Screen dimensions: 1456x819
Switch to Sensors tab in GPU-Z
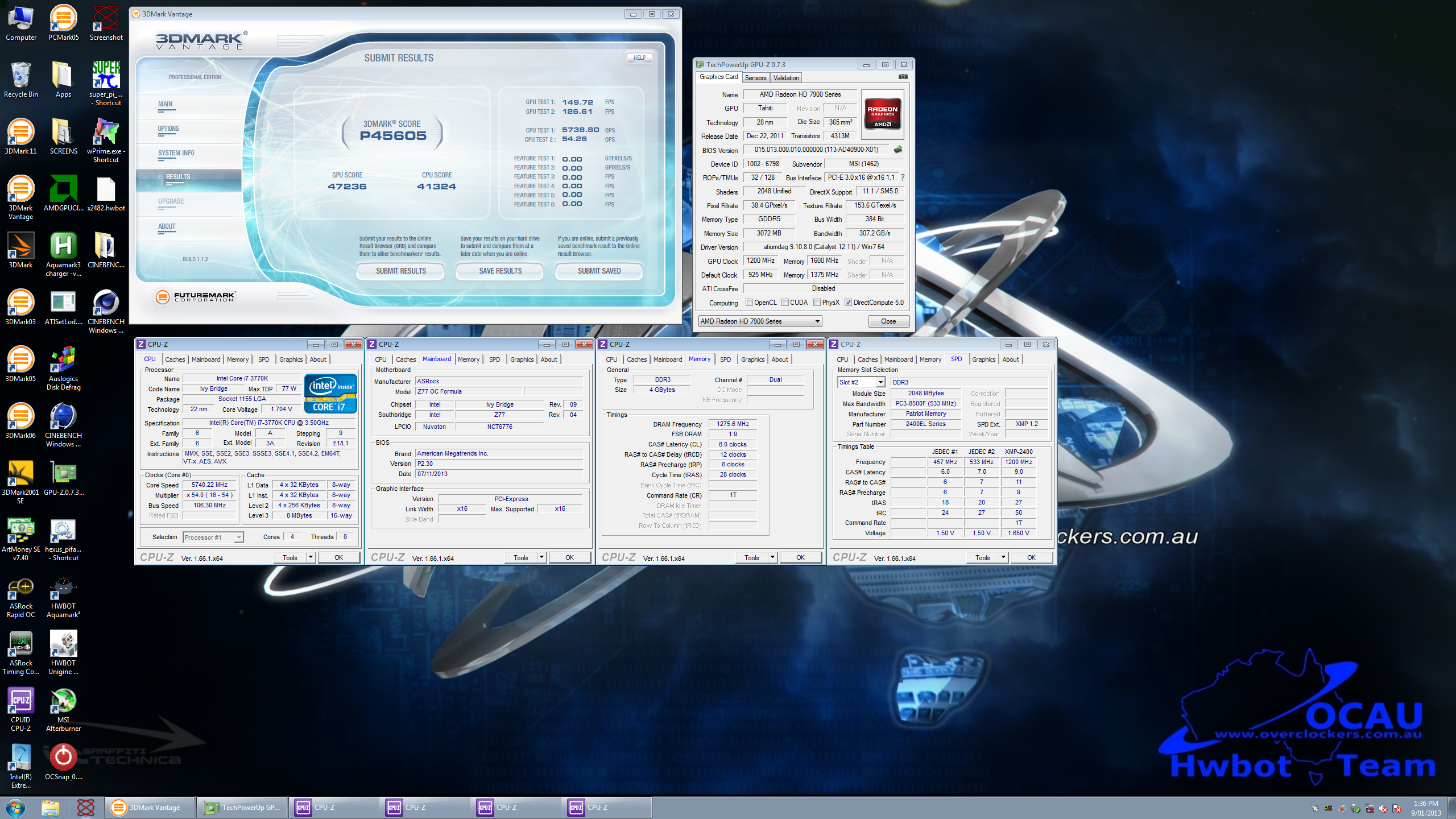coord(755,78)
